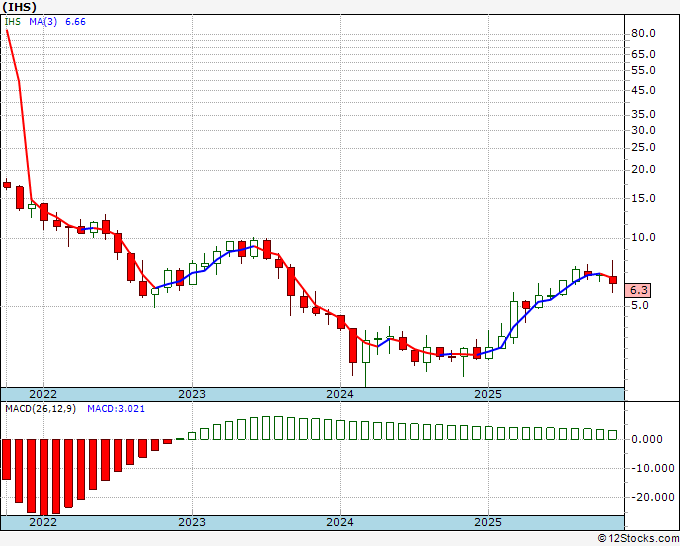Click the 15.0 price axis label
680x546 pixels.
(643, 198)
